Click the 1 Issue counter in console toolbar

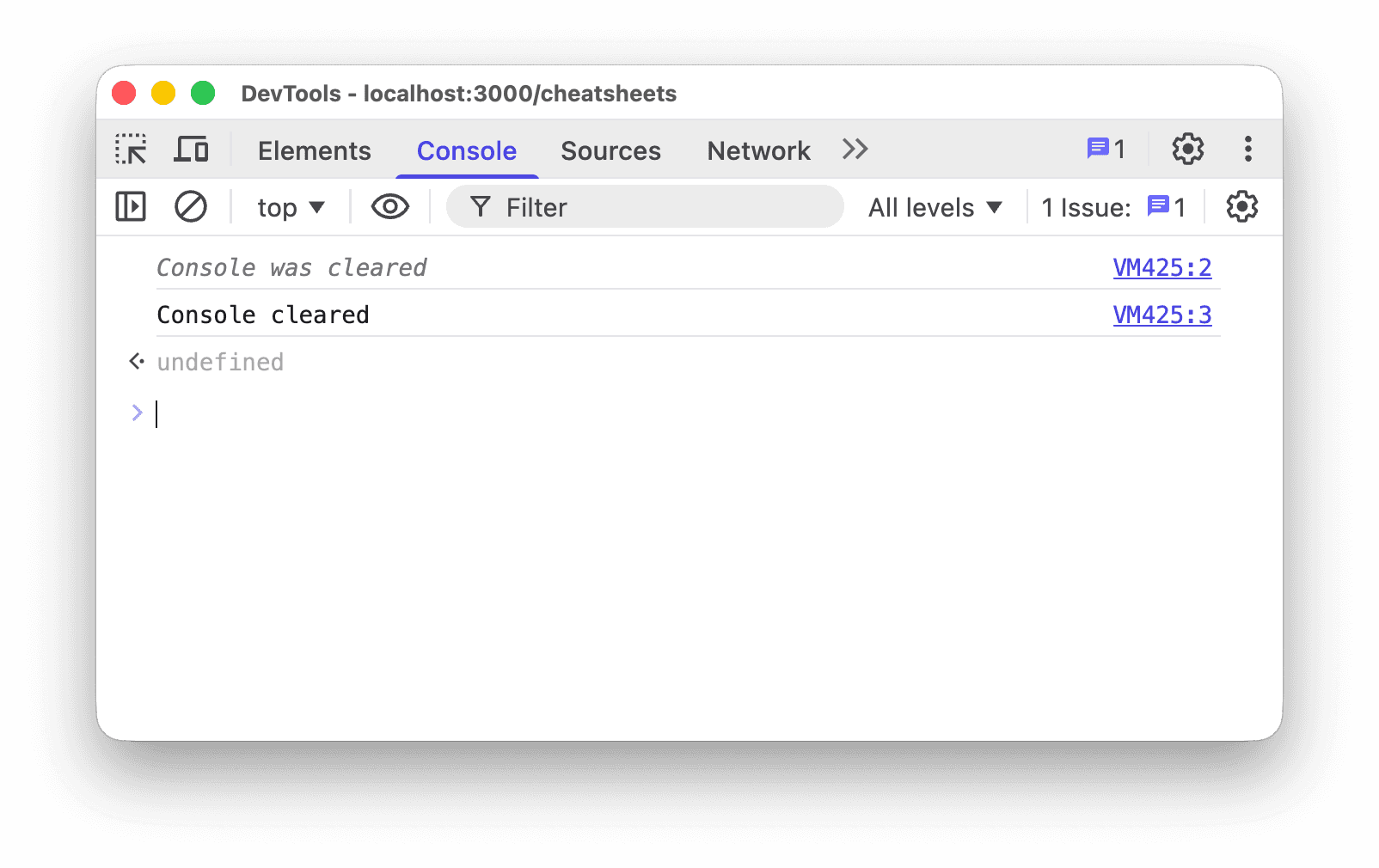pos(1114,208)
